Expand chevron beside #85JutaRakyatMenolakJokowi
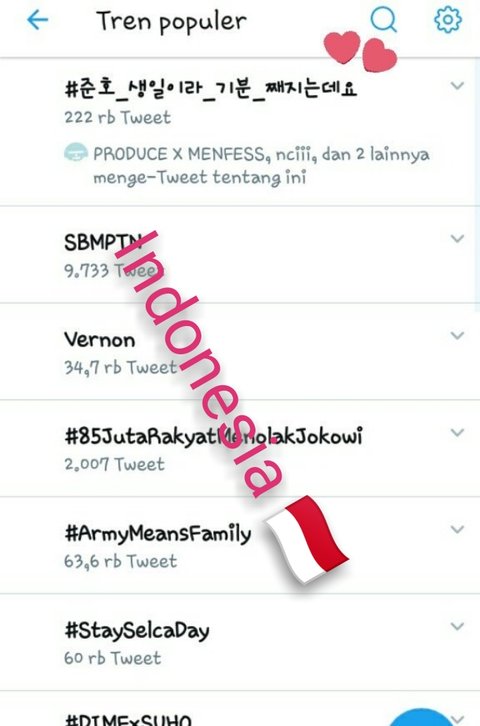The image size is (480, 726). click(x=457, y=432)
